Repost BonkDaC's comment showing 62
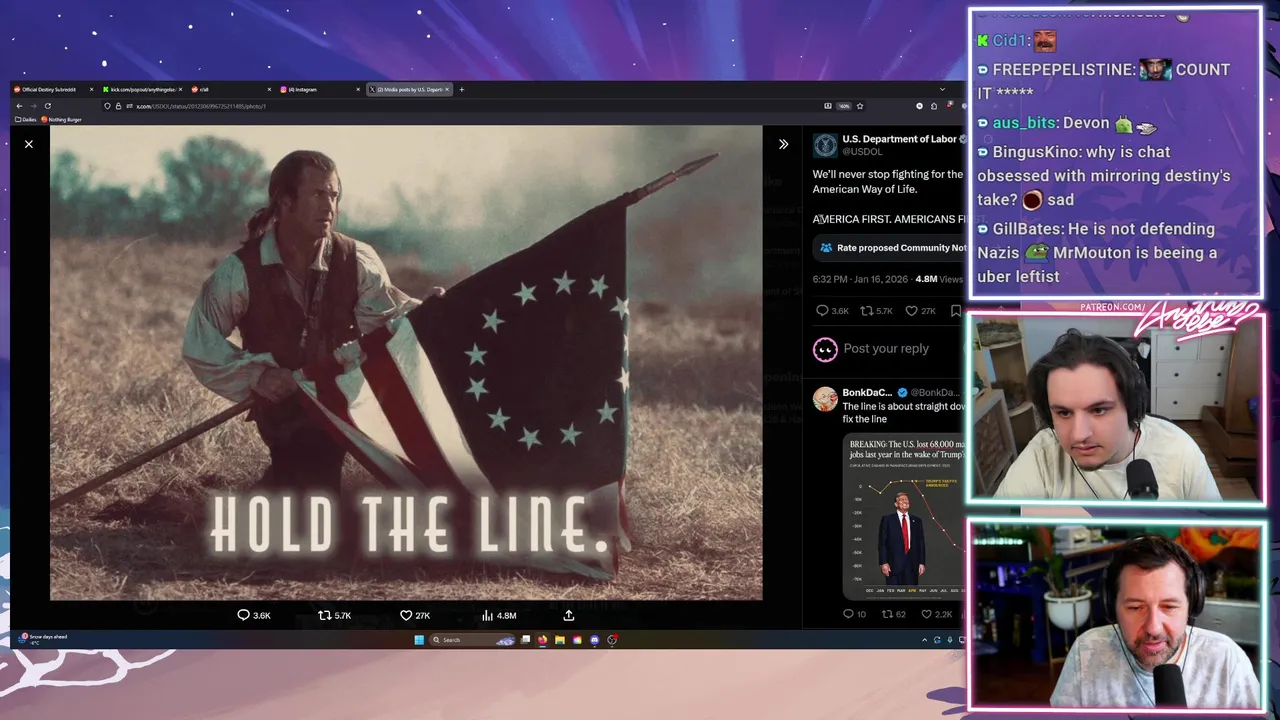This screenshot has width=1280, height=720. click(893, 614)
